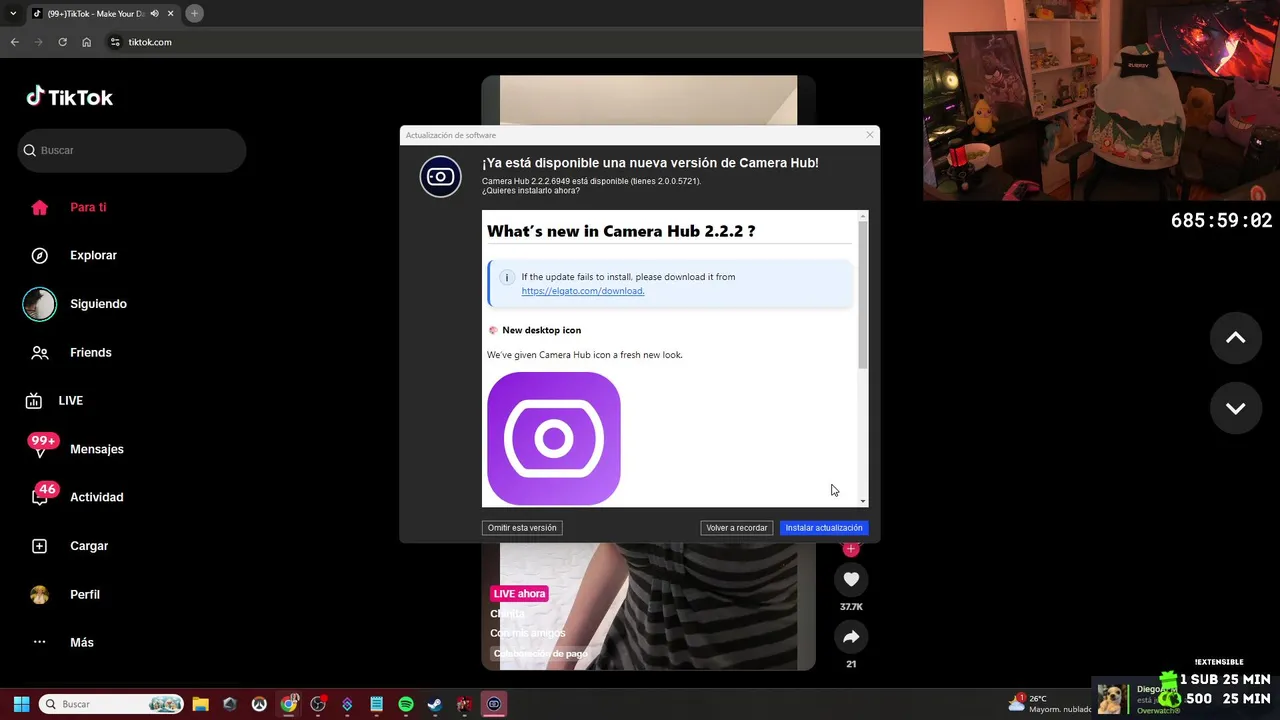This screenshot has height=720, width=1280.
Task: Select the TikTok browser tab
Action: click(x=103, y=13)
